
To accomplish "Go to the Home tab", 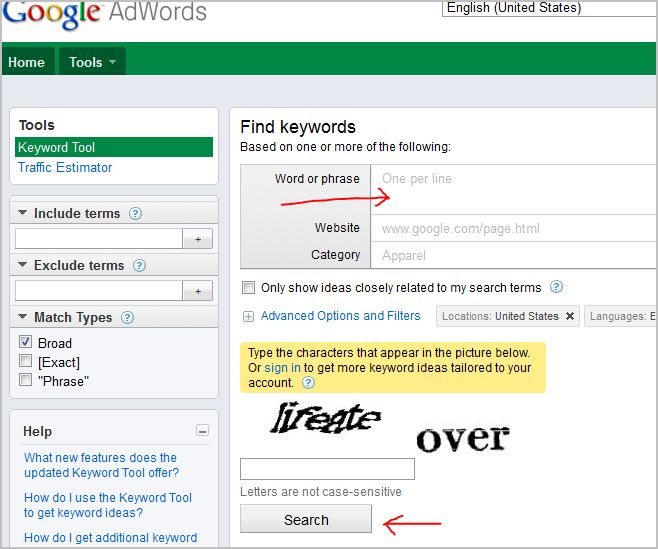I will pyautogui.click(x=27, y=62).
